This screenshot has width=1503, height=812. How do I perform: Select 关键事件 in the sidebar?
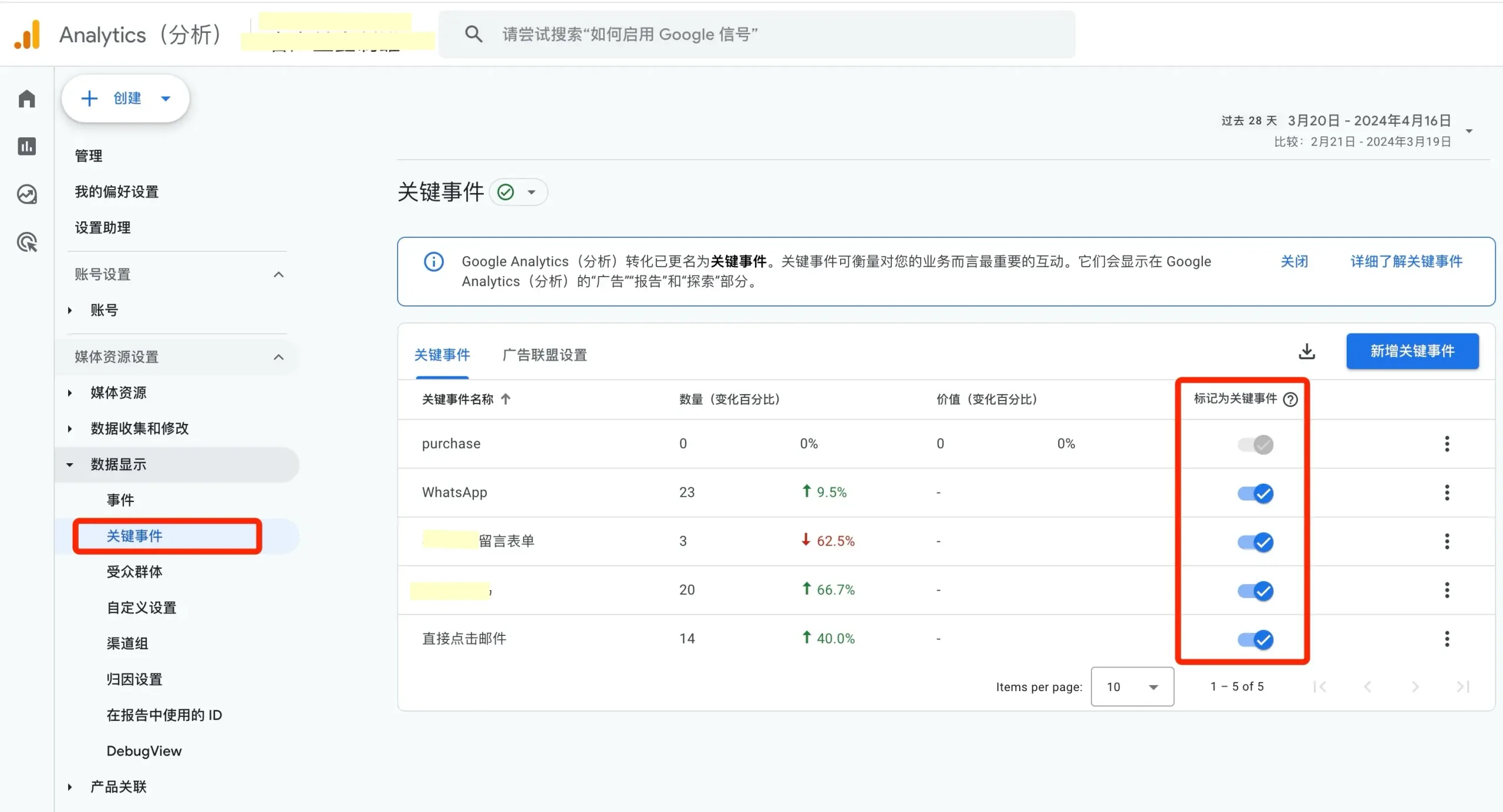pyautogui.click(x=134, y=536)
